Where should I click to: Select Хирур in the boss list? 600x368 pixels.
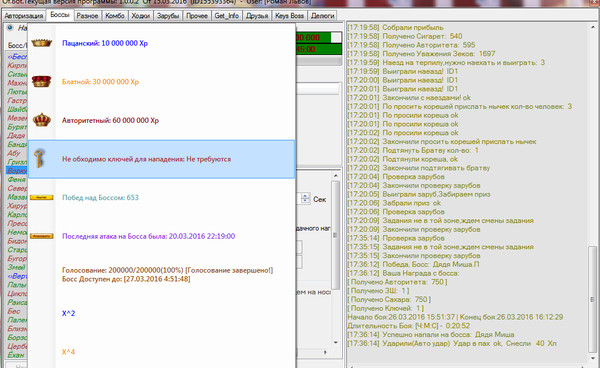click(x=17, y=206)
